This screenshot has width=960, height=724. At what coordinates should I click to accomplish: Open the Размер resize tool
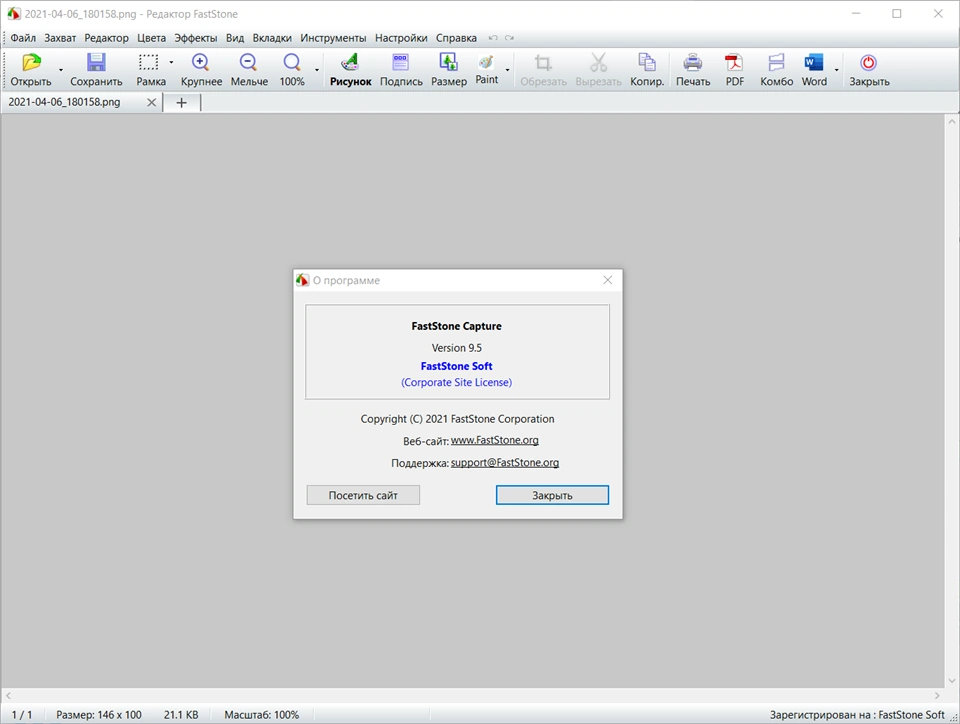coord(449,70)
